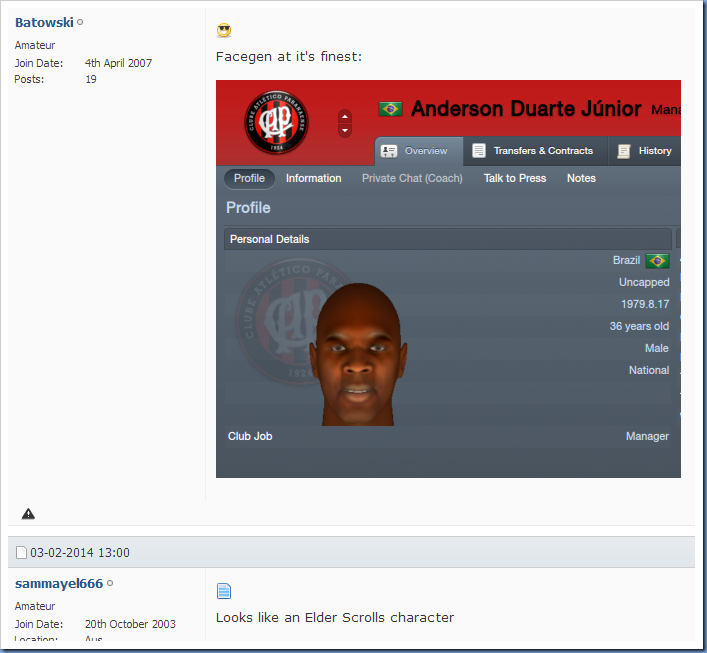The image size is (707, 653).
Task: Select the Profile sub-tab
Action: click(x=249, y=178)
